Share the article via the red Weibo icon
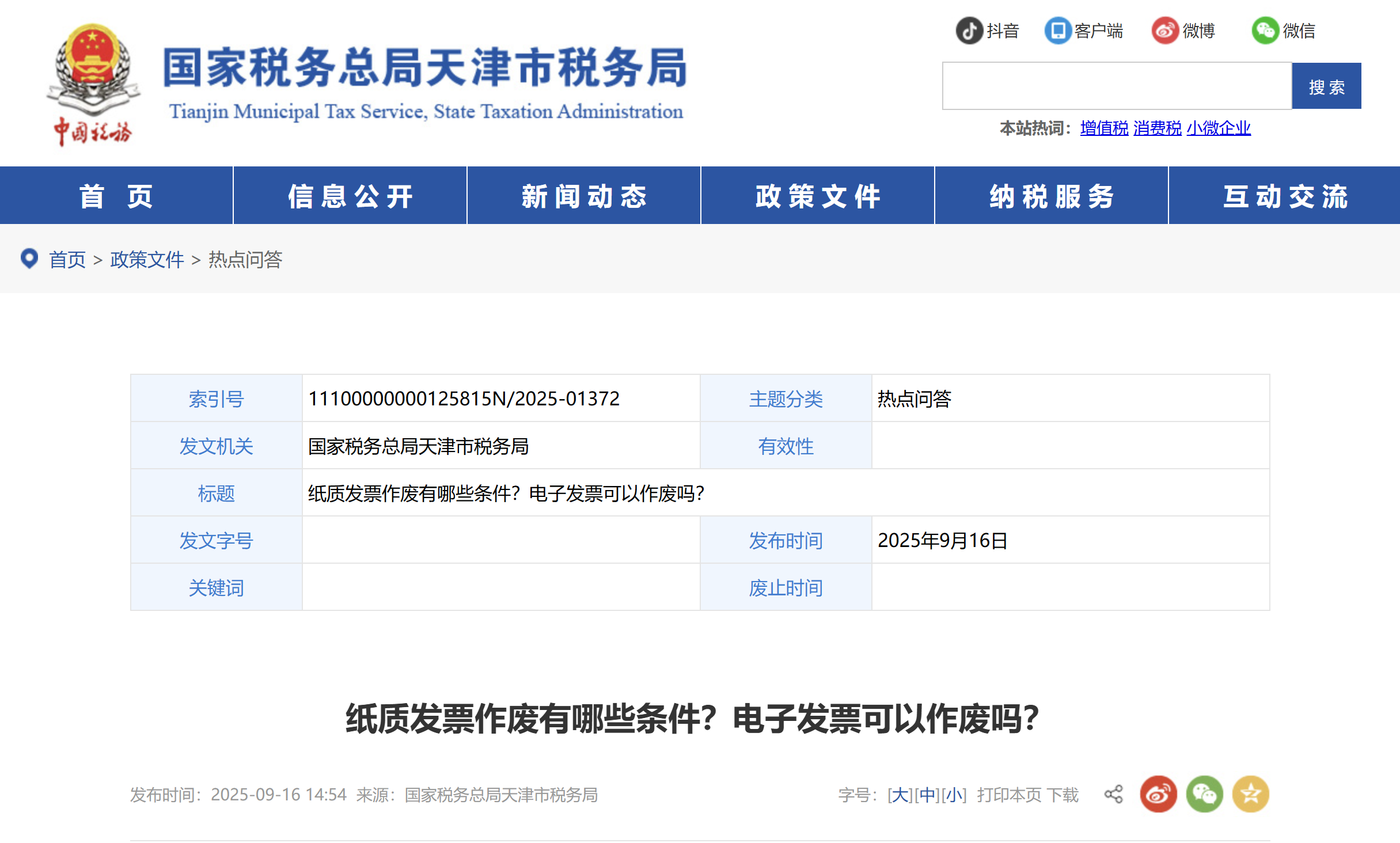This screenshot has width=1400, height=843. [1158, 793]
